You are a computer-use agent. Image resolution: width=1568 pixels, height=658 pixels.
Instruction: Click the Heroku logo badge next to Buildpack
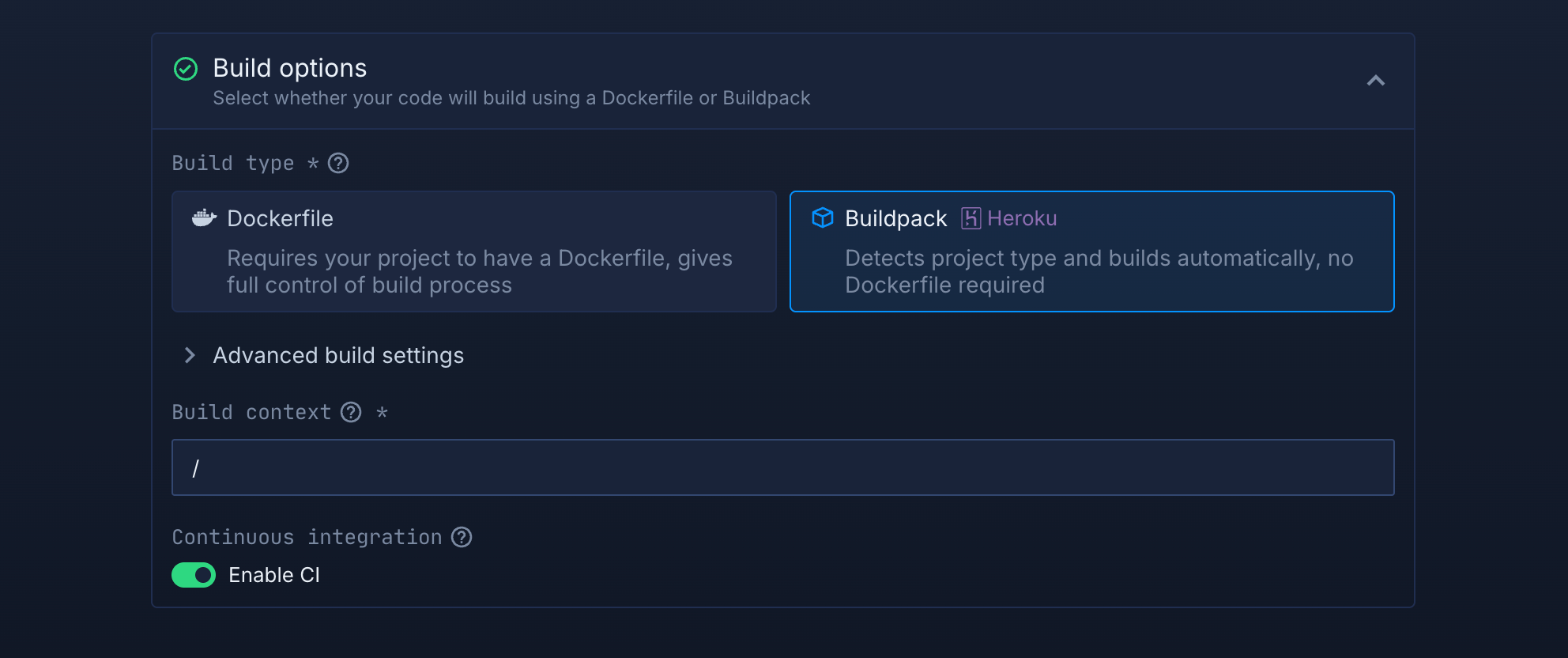971,218
